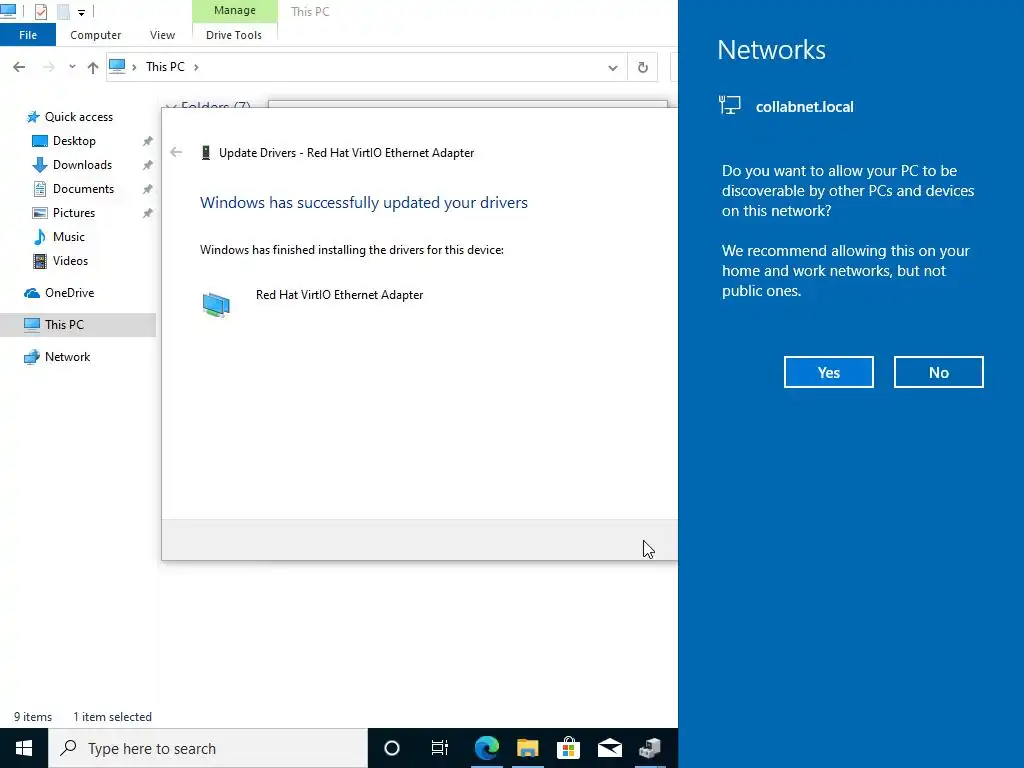Select the Drive Tools tab
This screenshot has width=1024, height=768.
234,35
